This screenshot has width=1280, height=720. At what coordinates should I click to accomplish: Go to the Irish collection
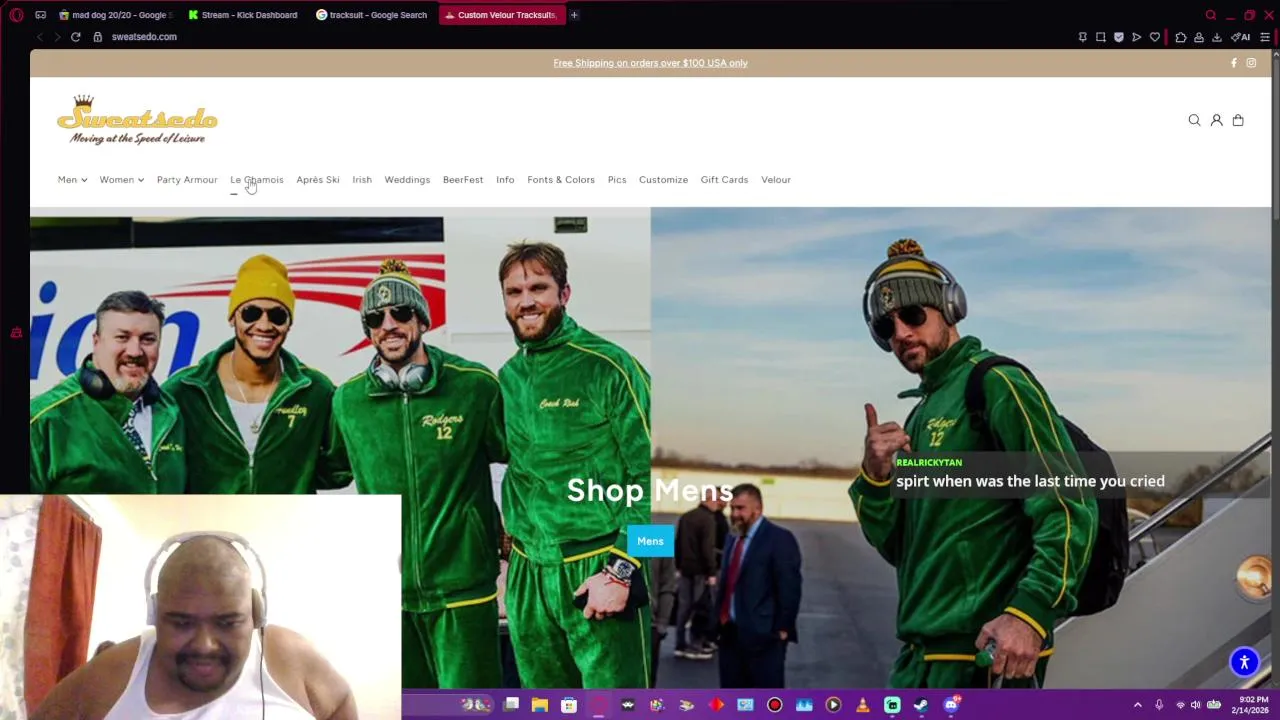tap(362, 180)
